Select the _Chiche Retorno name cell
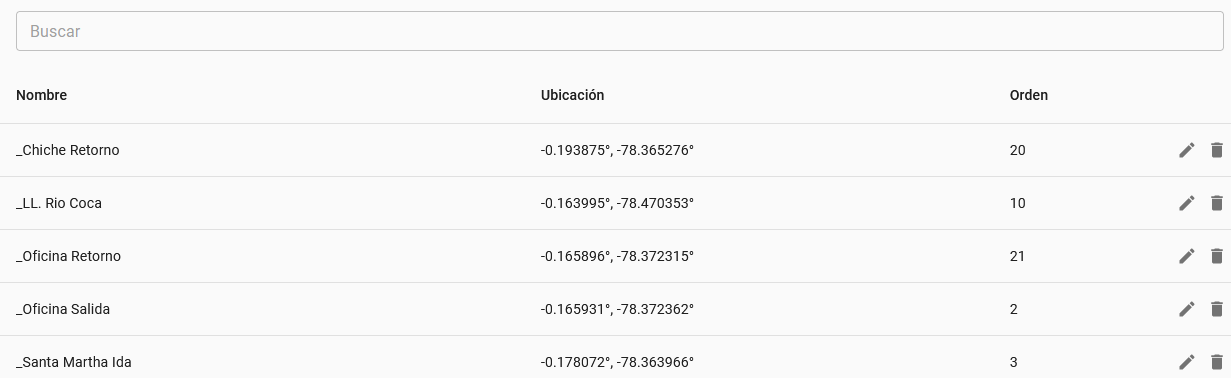This screenshot has width=1231, height=378. point(68,150)
